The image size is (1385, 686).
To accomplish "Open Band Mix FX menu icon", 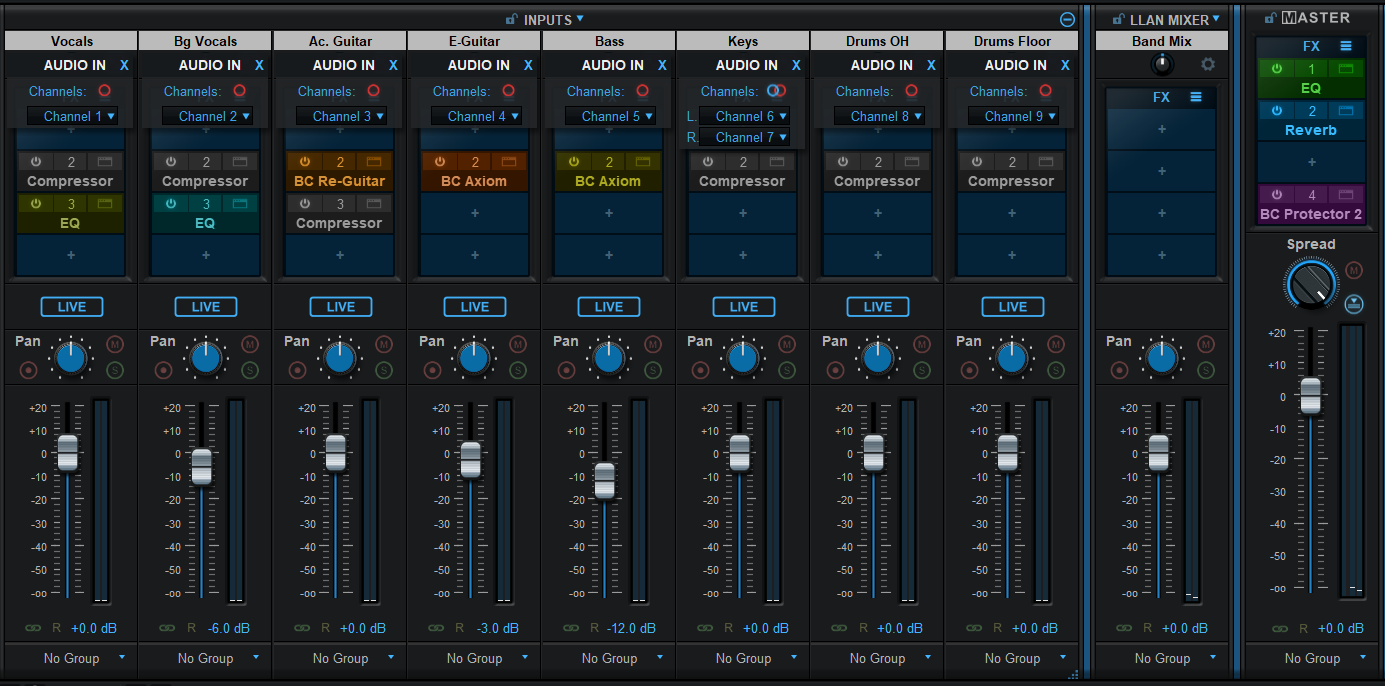I will coord(1196,97).
